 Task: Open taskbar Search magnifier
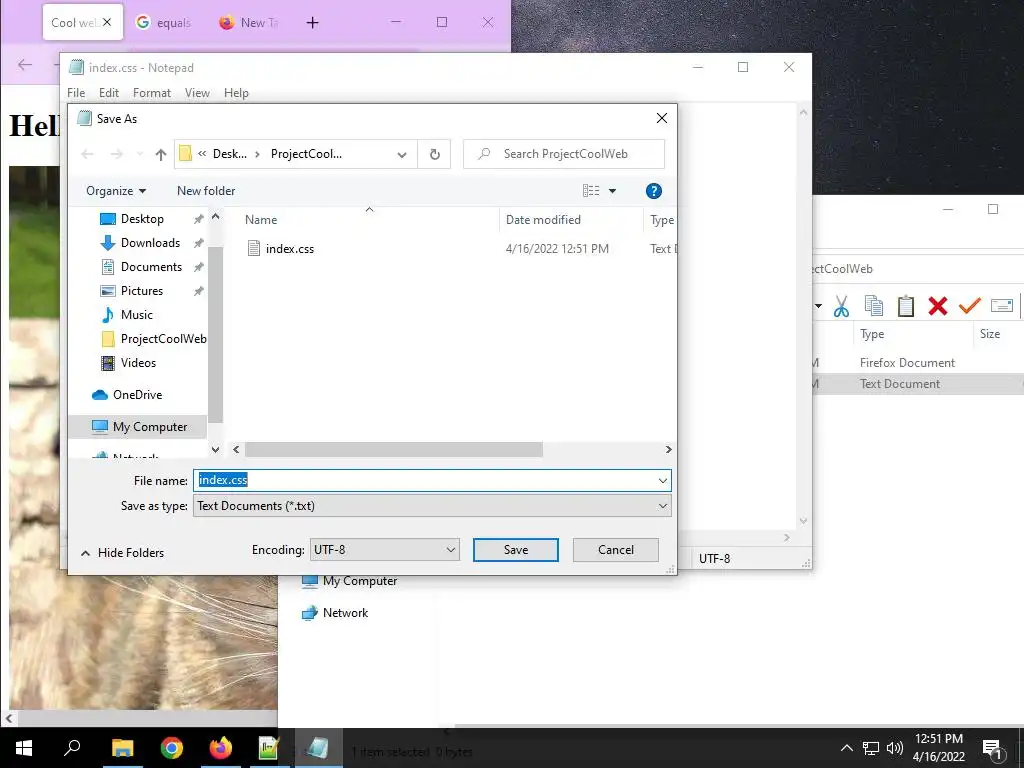tap(72, 748)
